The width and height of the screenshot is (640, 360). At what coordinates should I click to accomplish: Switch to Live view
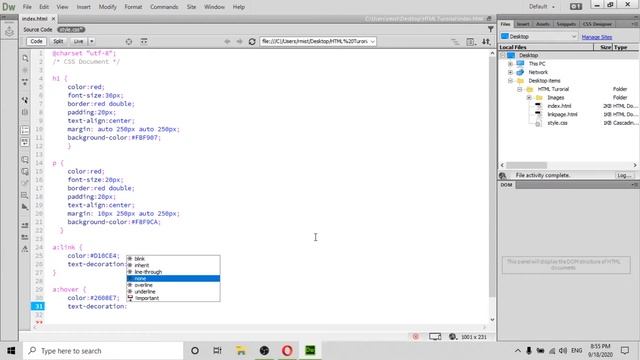coord(78,41)
